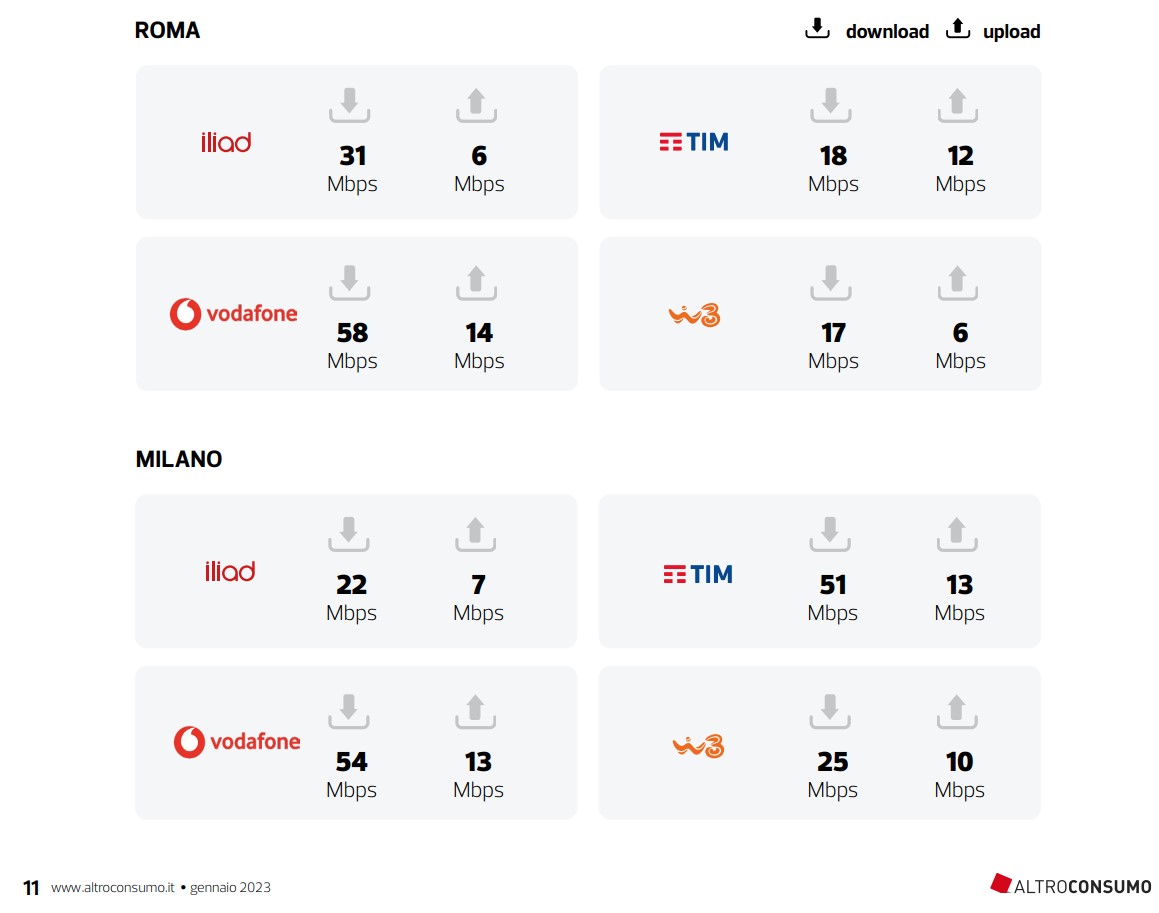Viewport: 1159px width, 913px height.
Task: Click the Iliad logo under Roma
Action: (226, 142)
